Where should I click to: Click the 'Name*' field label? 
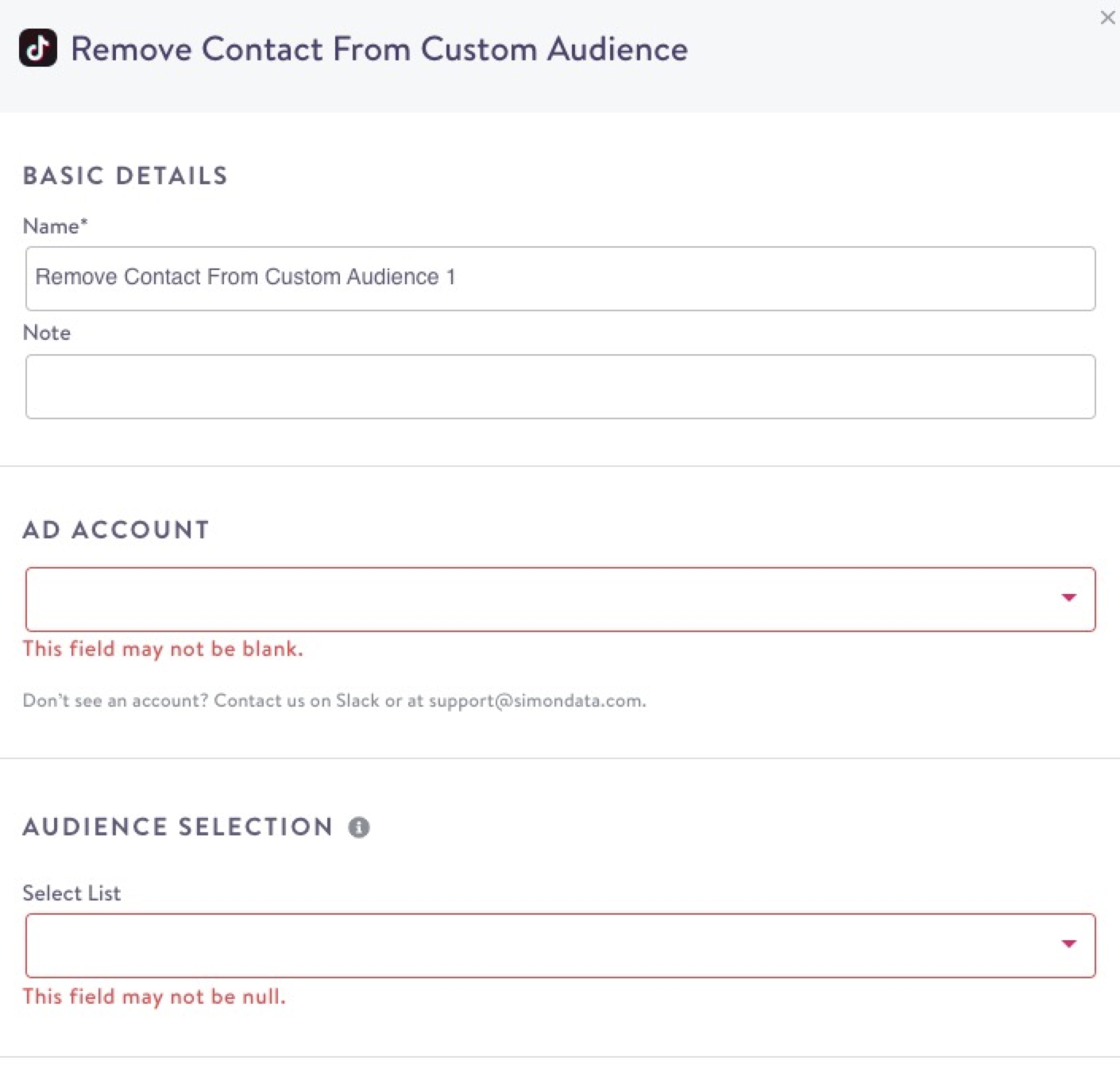click(x=55, y=226)
